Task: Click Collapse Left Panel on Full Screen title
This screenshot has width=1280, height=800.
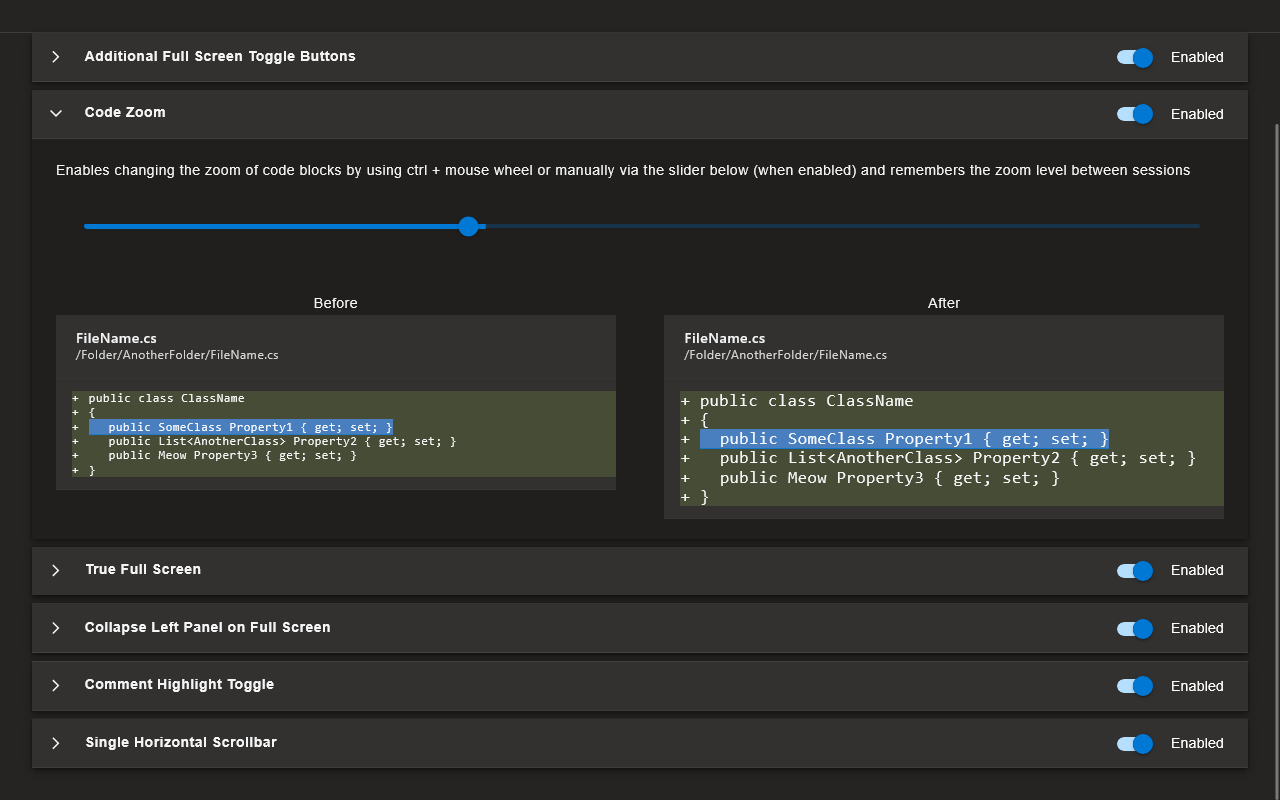Action: (207, 627)
